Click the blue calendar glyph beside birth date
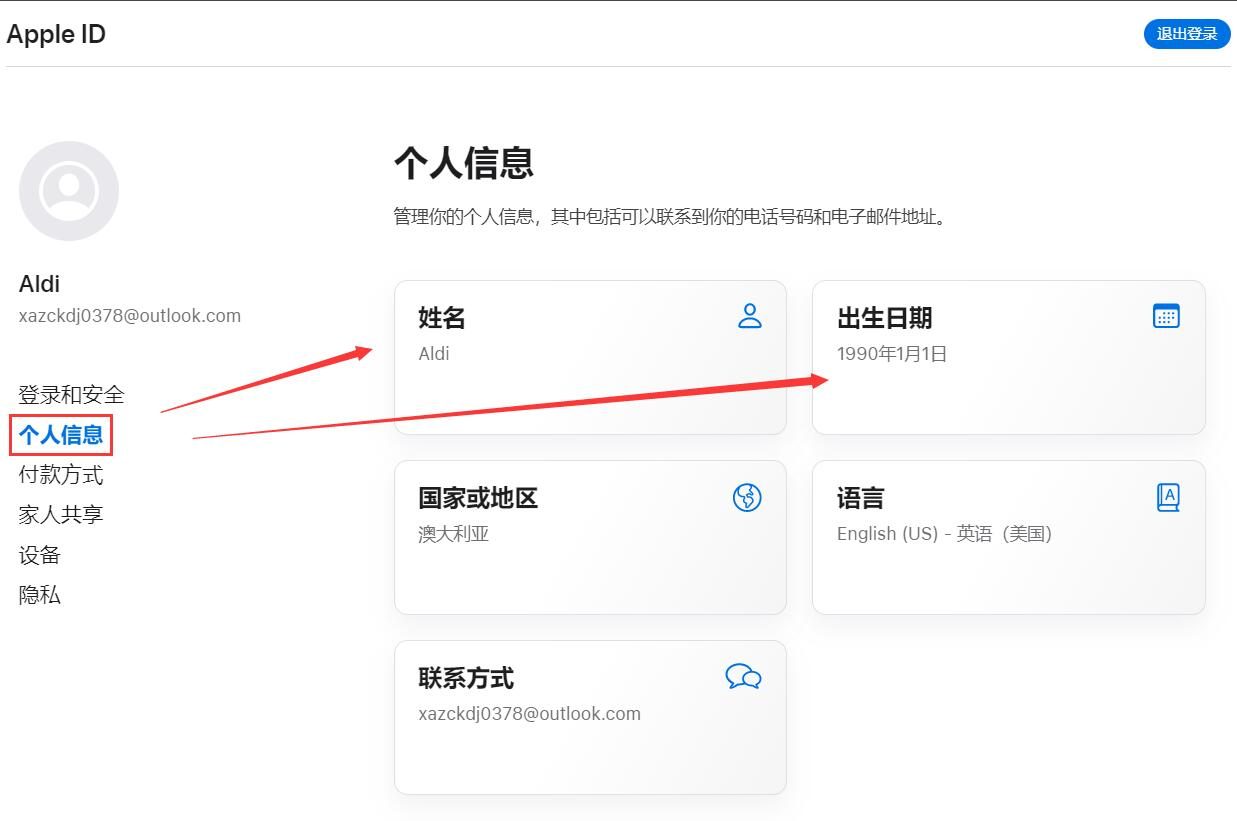This screenshot has width=1237, height=821. [x=1167, y=316]
